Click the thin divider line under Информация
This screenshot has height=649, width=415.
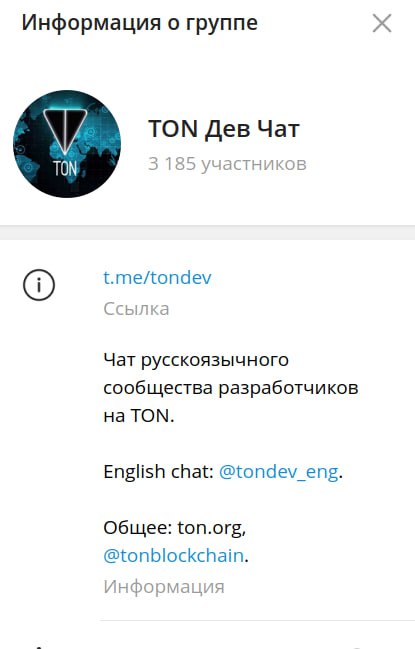(x=257, y=620)
